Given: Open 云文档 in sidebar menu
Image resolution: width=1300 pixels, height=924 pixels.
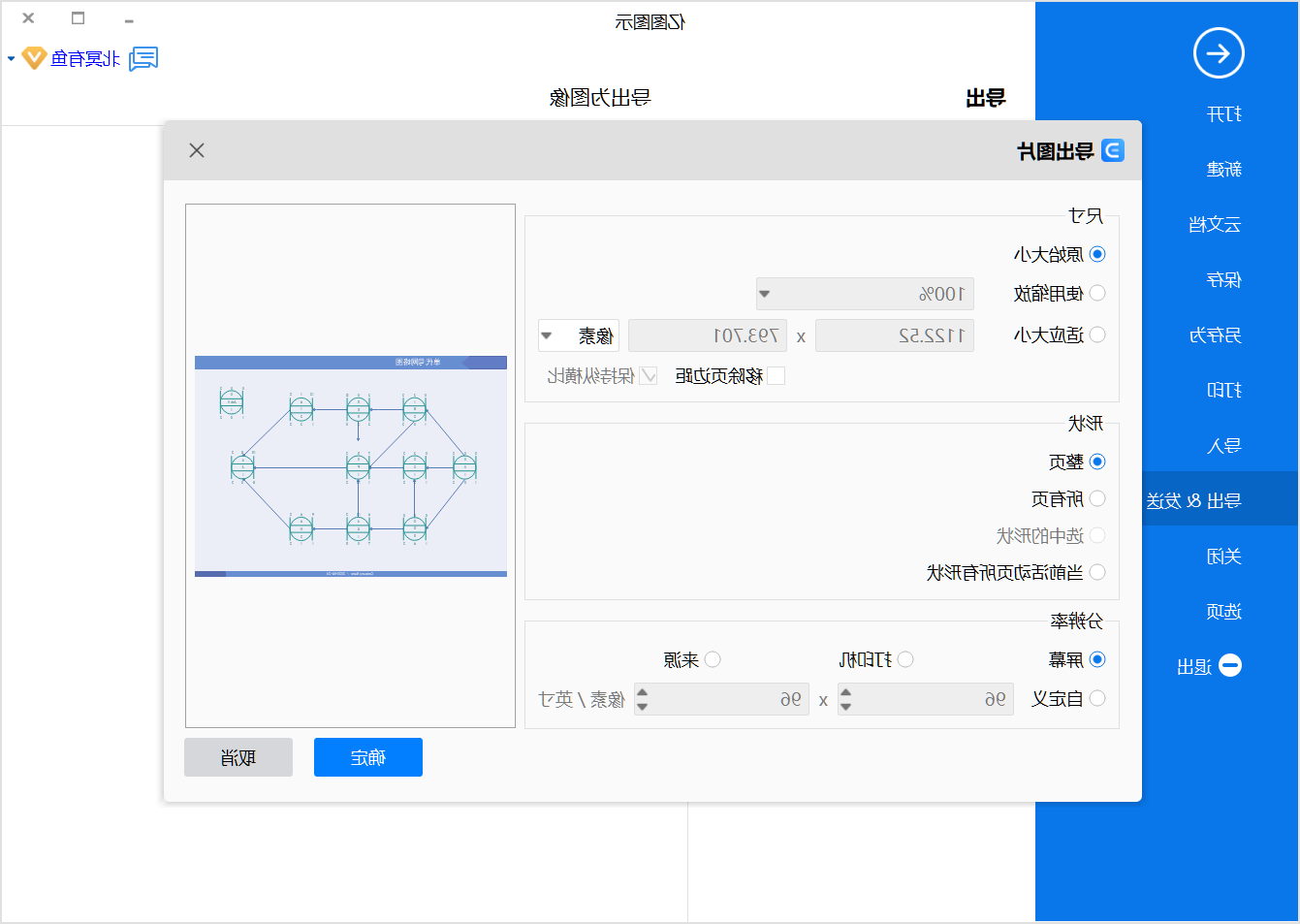Looking at the screenshot, I should click(1215, 225).
